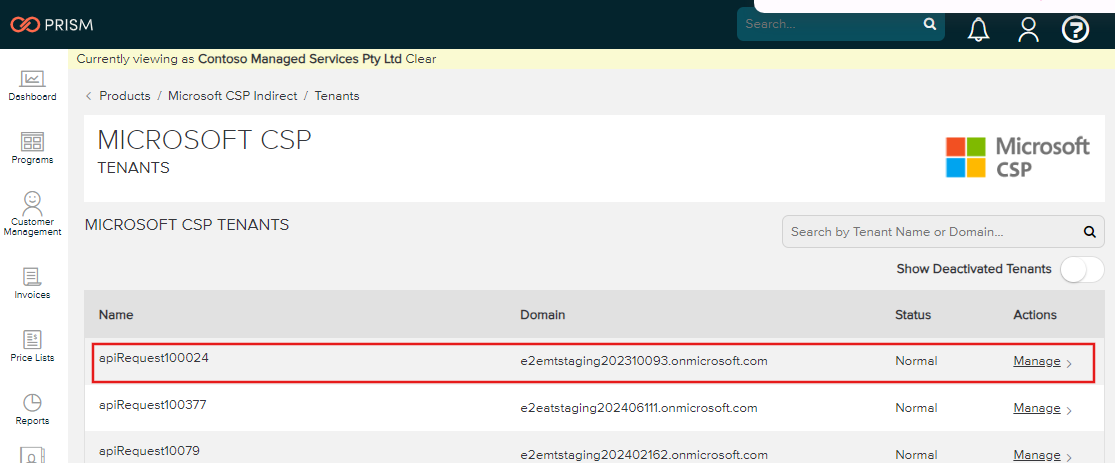Open Programs in the sidebar
Screen dimensions: 1115x463
(x=33, y=148)
